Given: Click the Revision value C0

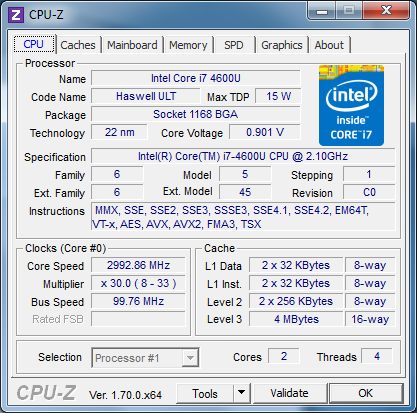Looking at the screenshot, I should pos(369,192).
